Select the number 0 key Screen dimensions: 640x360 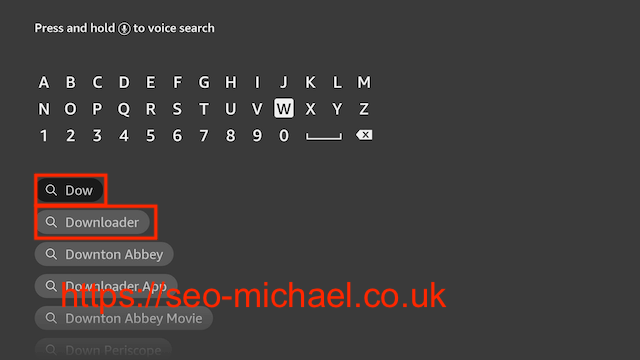coord(284,136)
